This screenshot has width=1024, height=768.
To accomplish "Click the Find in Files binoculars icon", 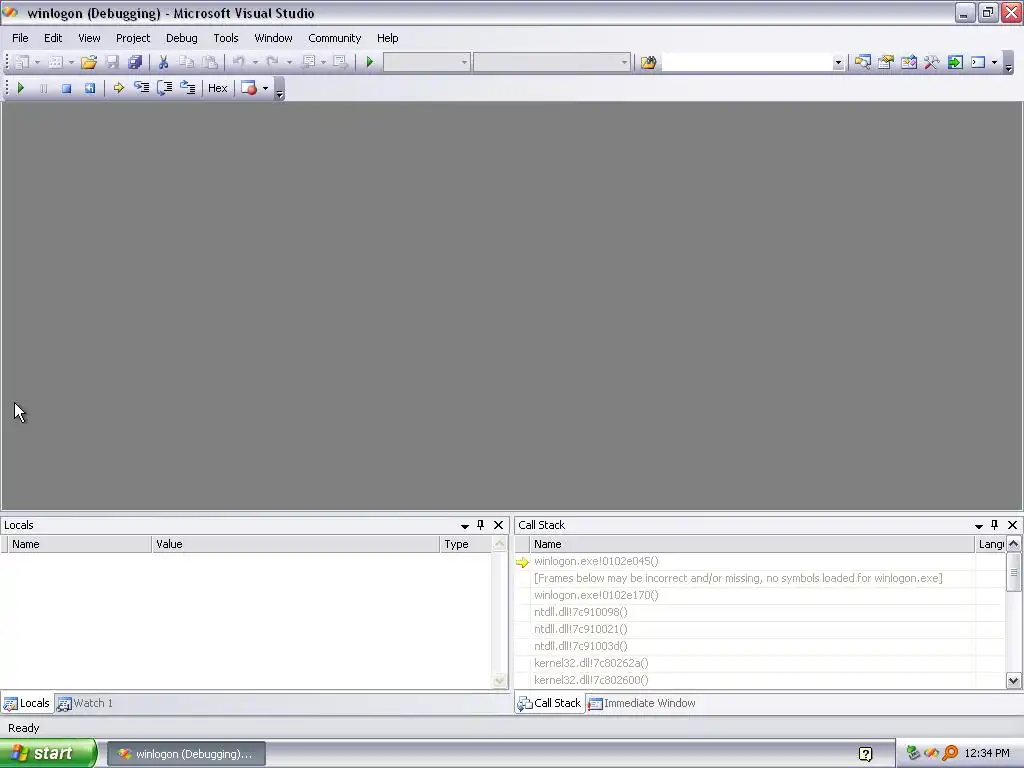I will [648, 62].
